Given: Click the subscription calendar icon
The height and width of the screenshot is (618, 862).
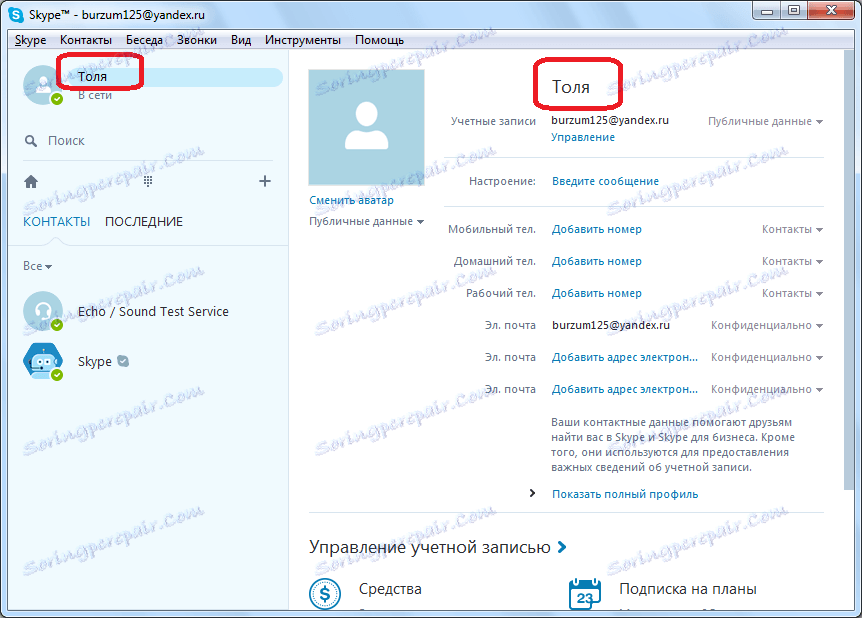Looking at the screenshot, I should pyautogui.click(x=585, y=594).
